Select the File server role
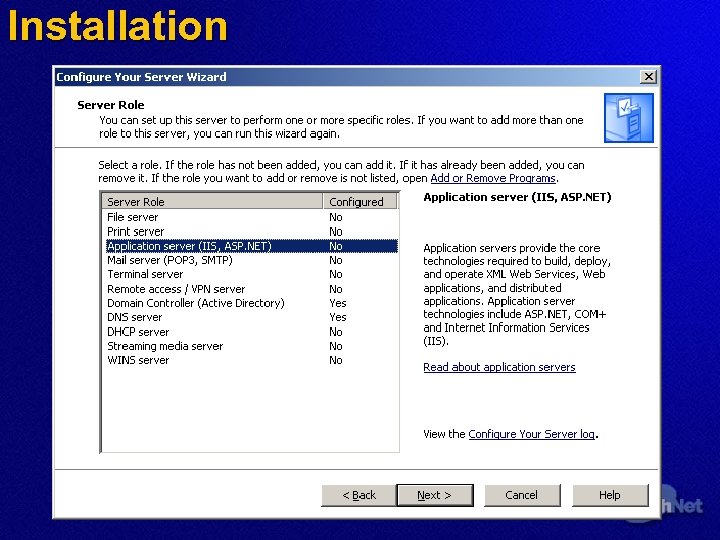Image resolution: width=720 pixels, height=540 pixels. [252, 217]
